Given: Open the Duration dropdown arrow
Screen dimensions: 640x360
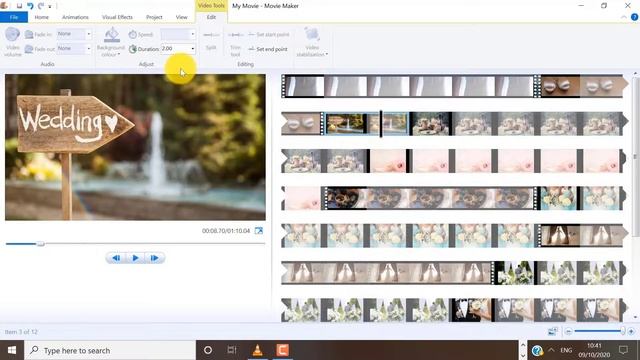Looking at the screenshot, I should click(193, 49).
